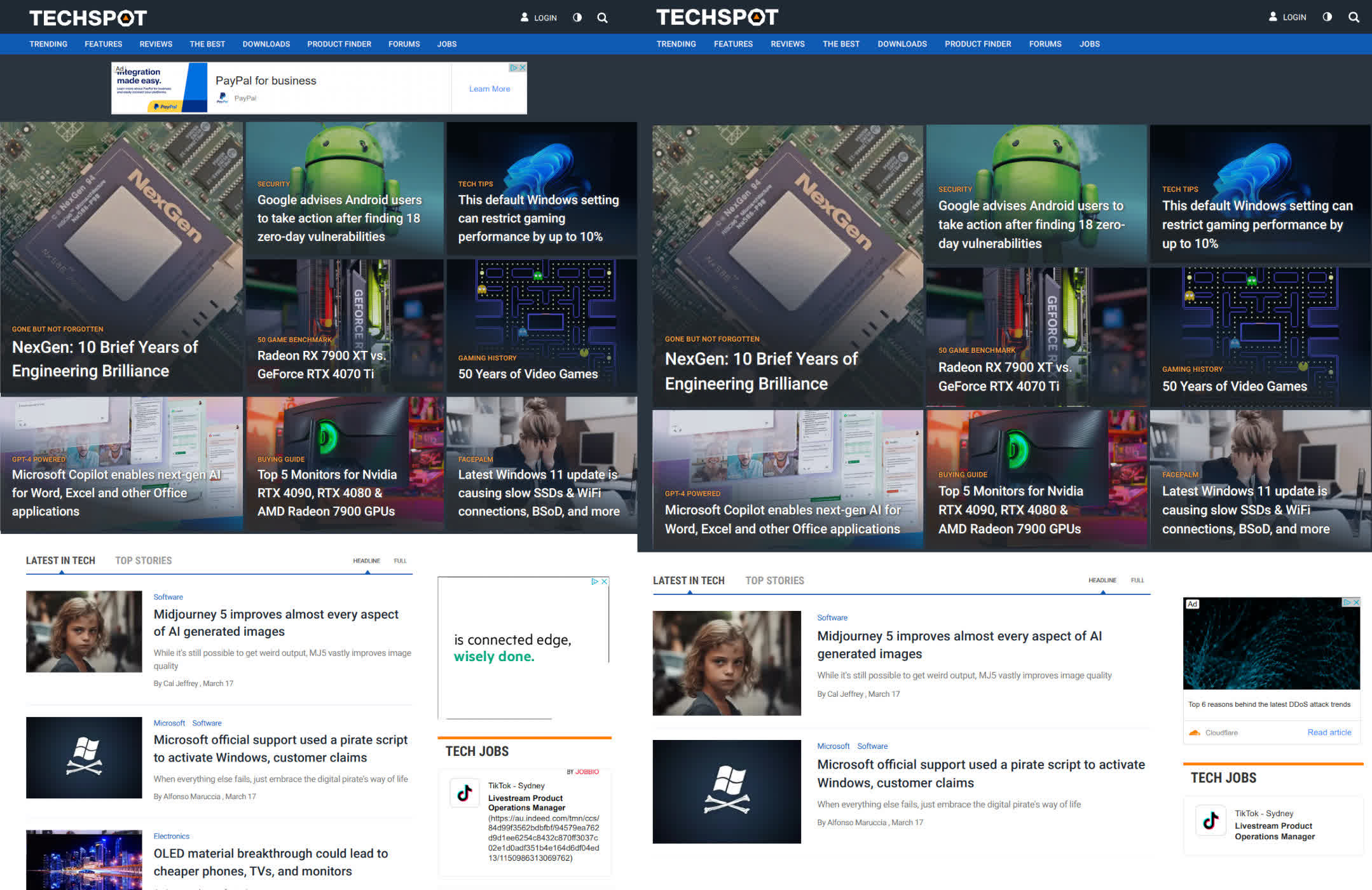The height and width of the screenshot is (890, 1372).
Task: Click the Microsoft category tag in the right page
Action: 833,746
